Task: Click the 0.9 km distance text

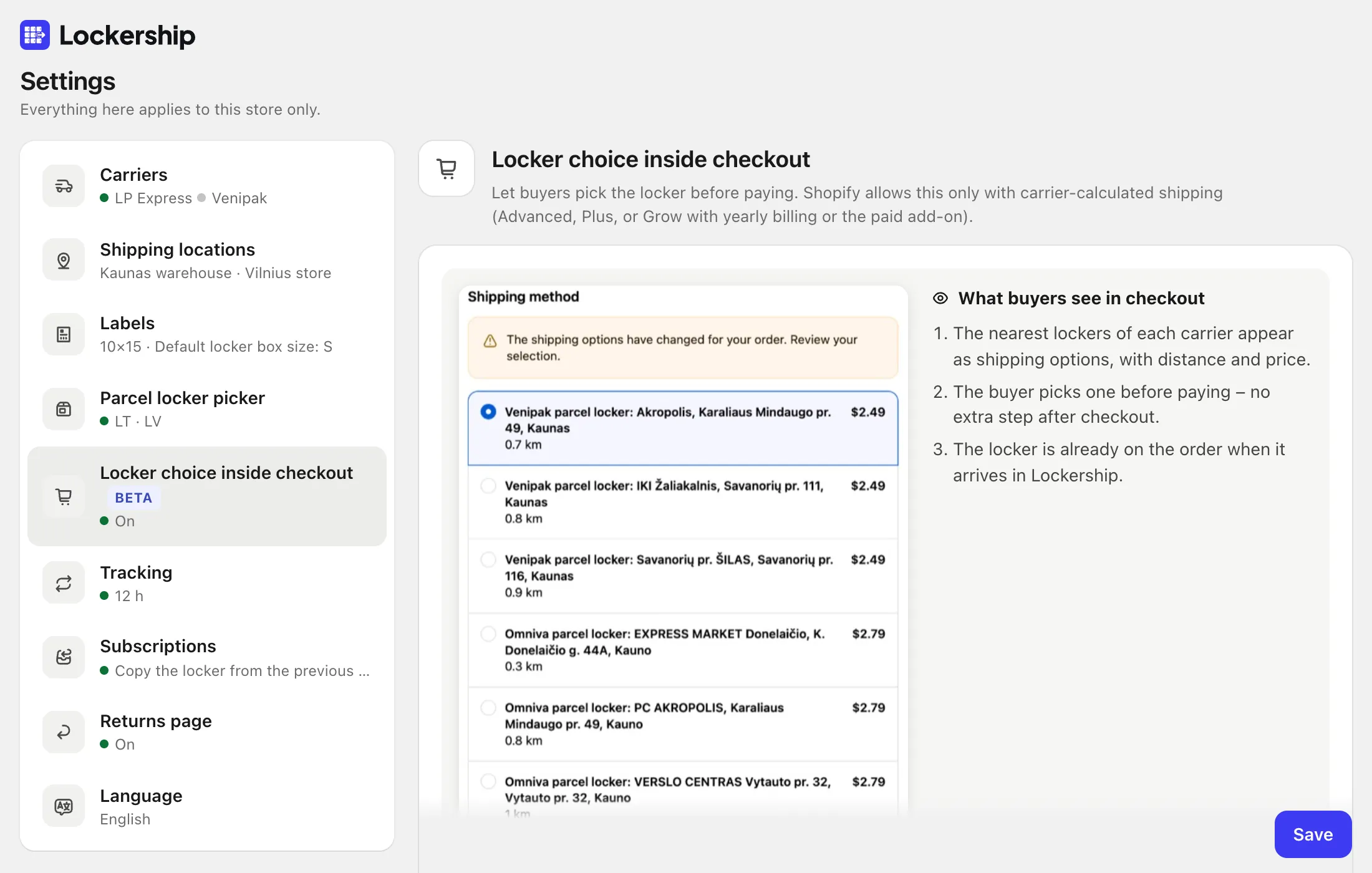Action: coord(524,592)
